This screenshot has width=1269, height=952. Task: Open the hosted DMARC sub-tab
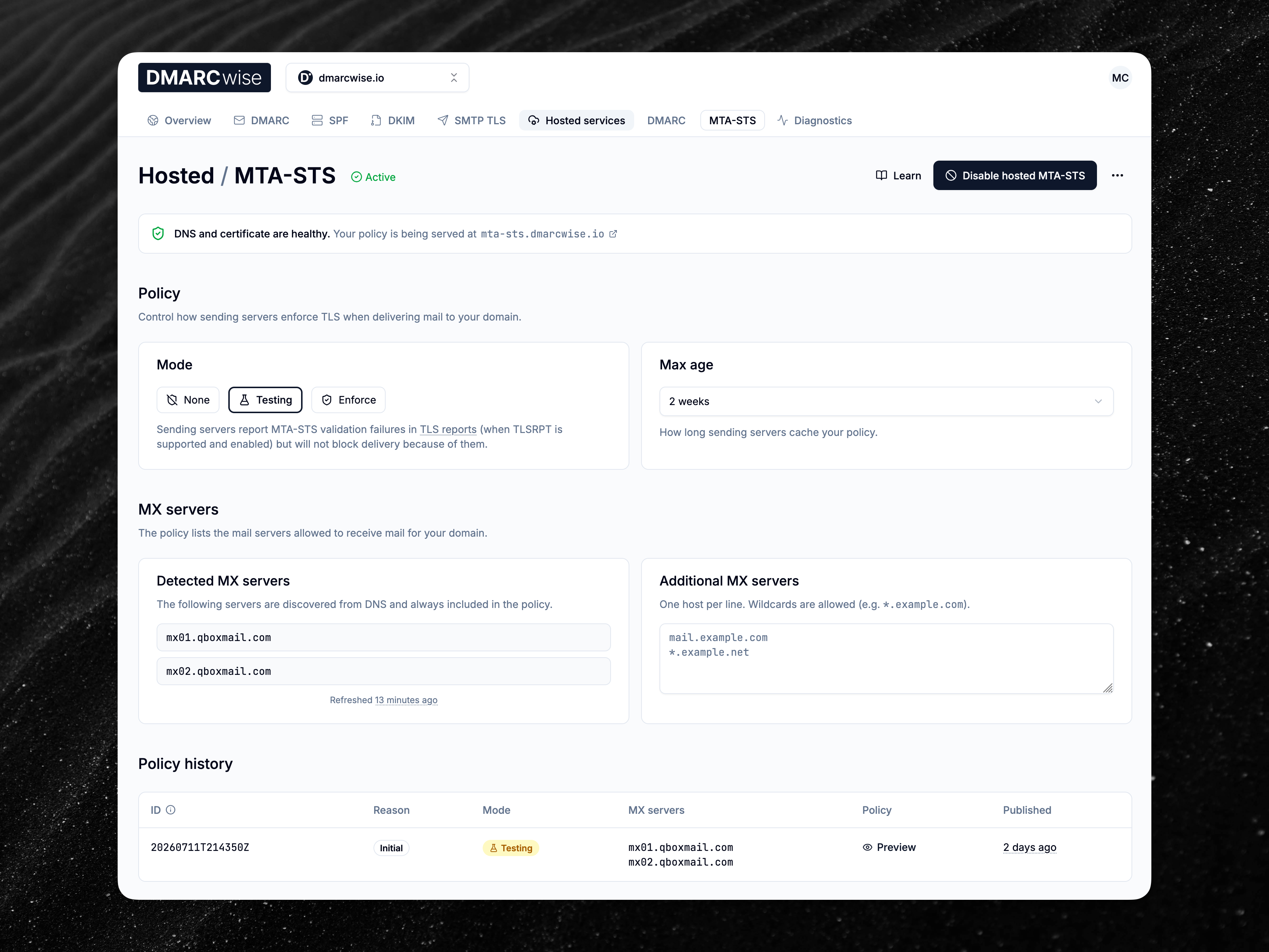coord(666,121)
